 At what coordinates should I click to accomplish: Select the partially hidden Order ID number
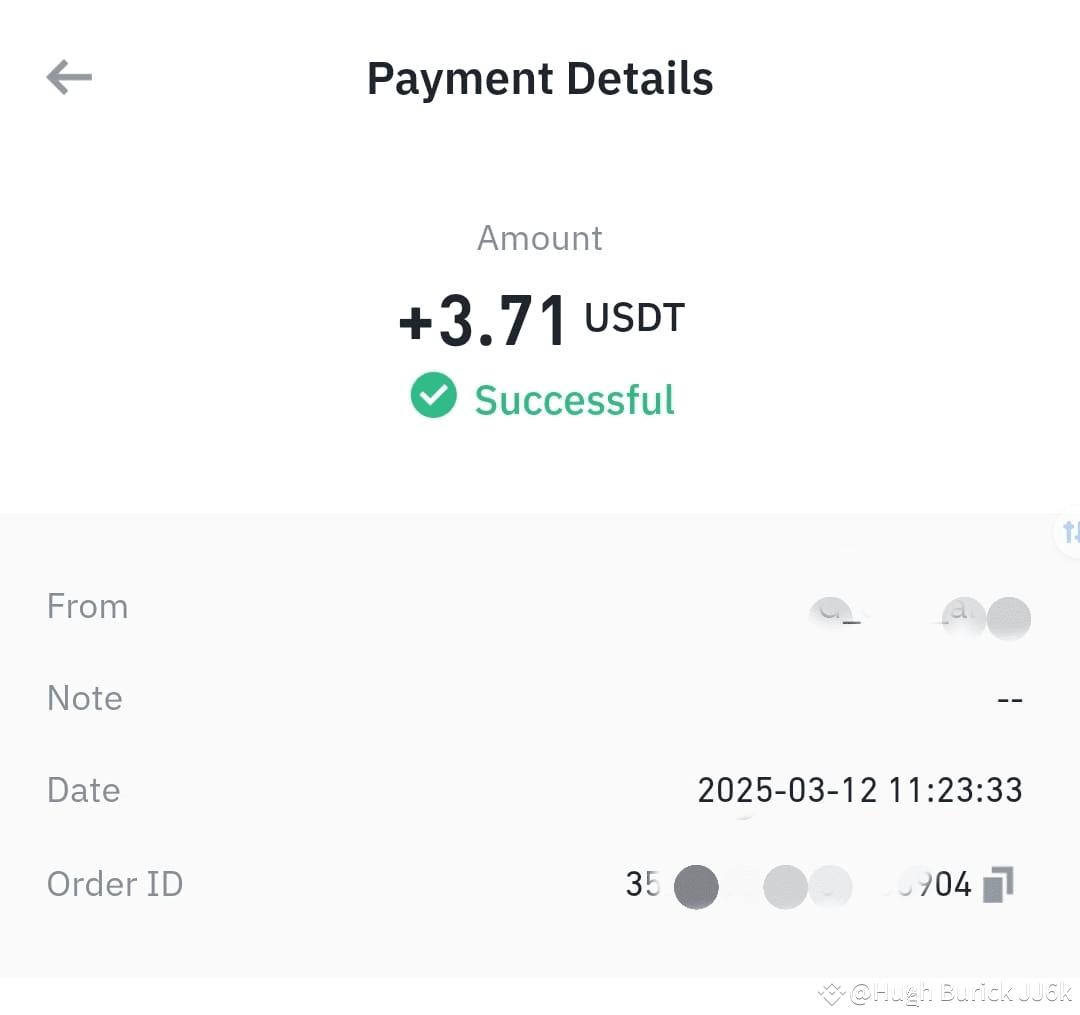pos(798,885)
